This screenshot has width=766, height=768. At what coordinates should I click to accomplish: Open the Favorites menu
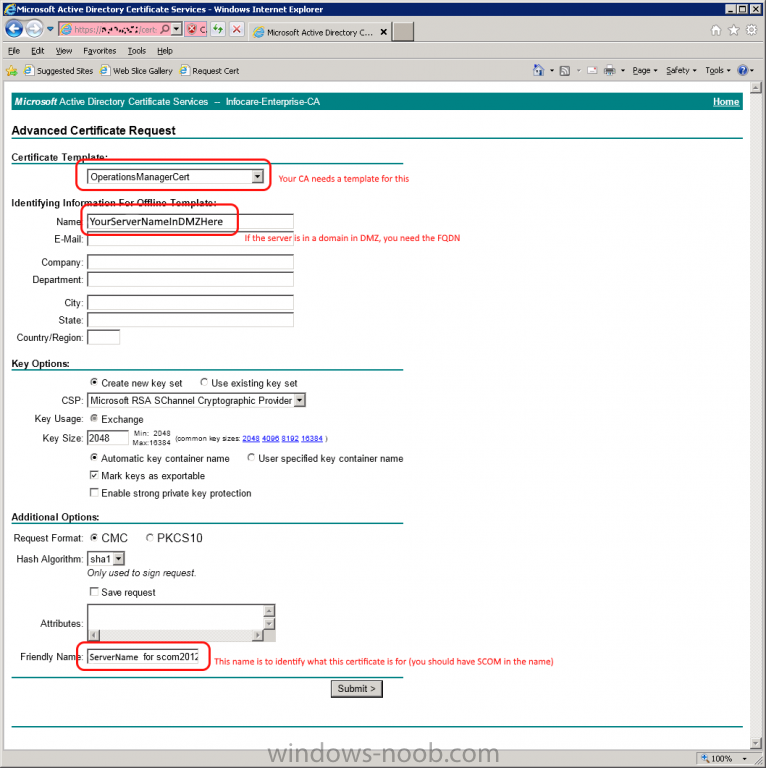(x=99, y=50)
